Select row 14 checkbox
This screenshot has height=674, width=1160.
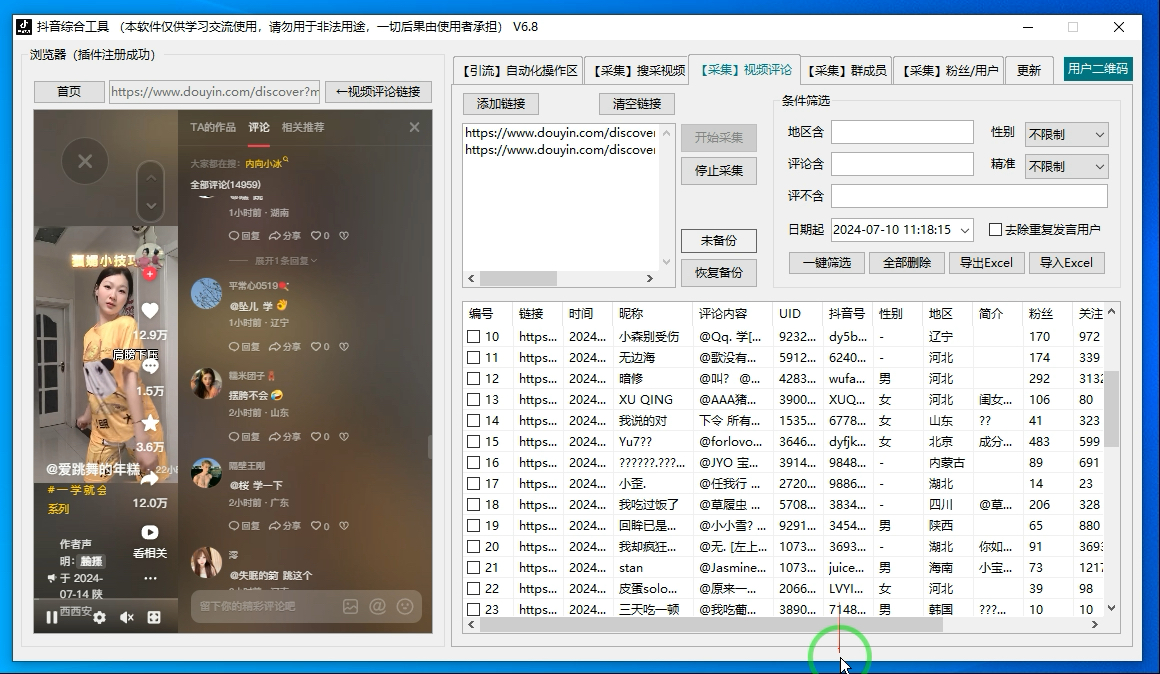473,421
